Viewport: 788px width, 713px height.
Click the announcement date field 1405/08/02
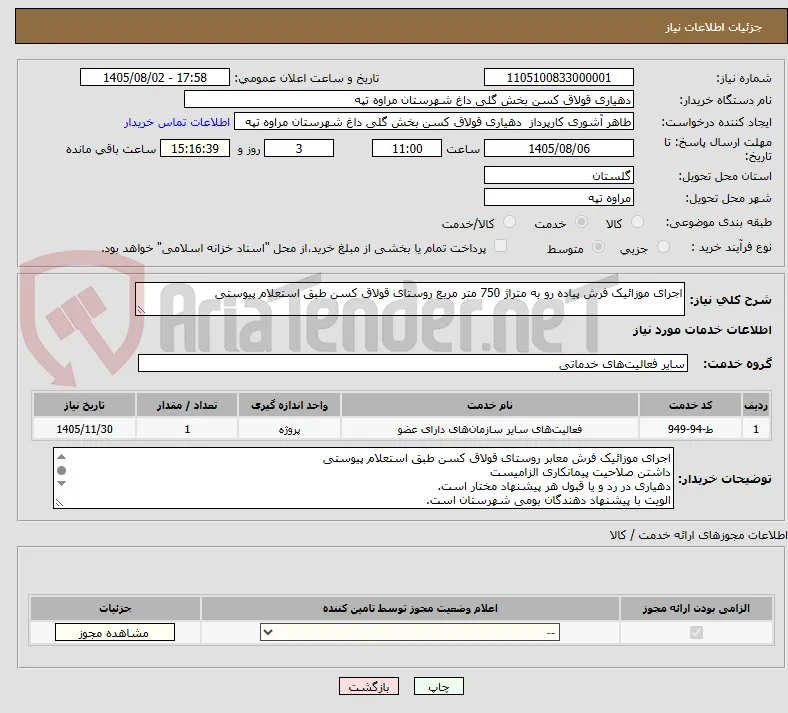point(155,77)
